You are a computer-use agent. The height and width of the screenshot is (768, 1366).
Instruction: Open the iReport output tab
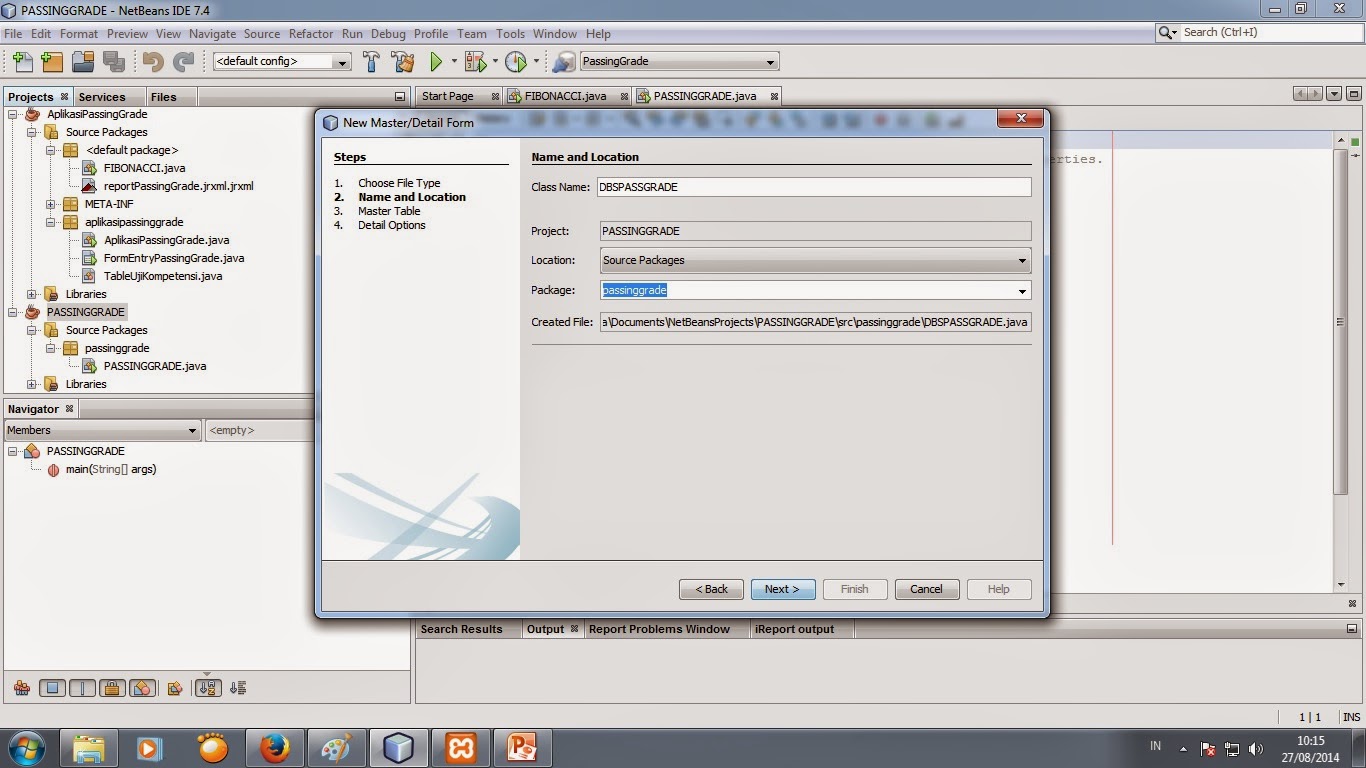pos(794,629)
